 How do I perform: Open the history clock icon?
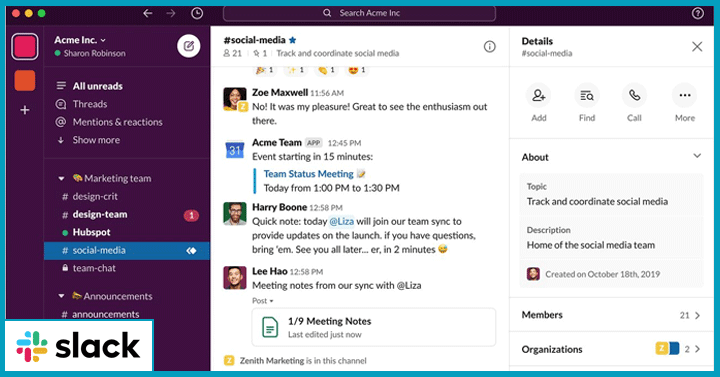(x=197, y=13)
